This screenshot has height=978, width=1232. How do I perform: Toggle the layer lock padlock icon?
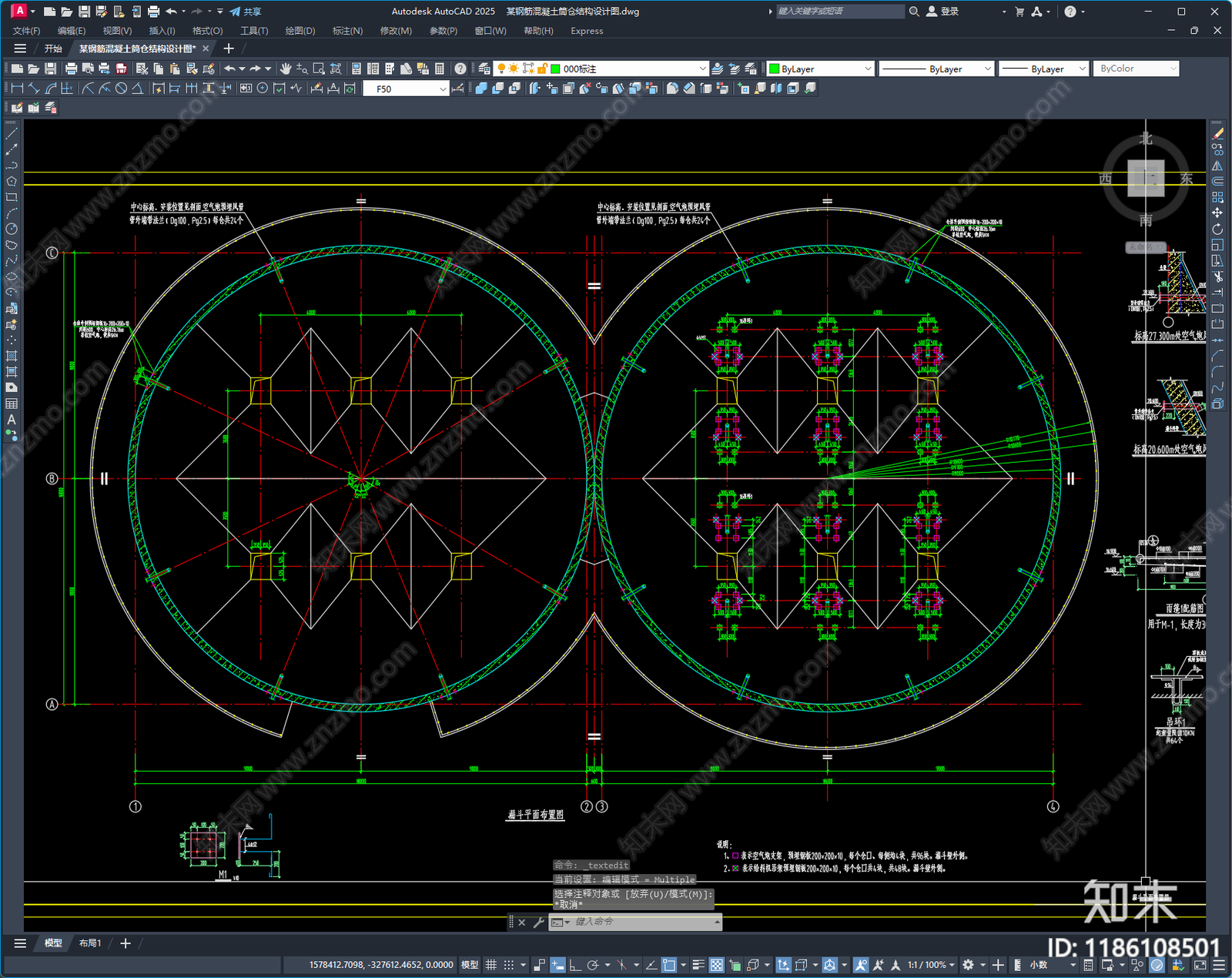pos(542,69)
